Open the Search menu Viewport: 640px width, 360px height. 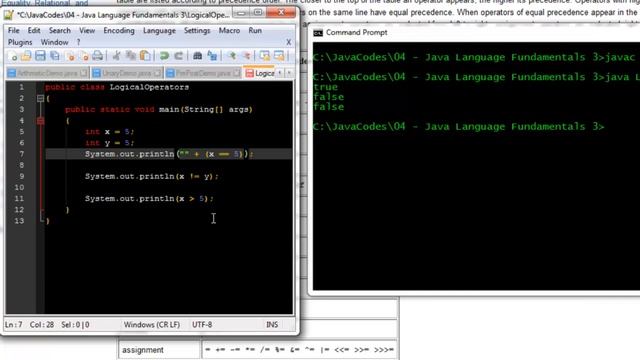click(60, 31)
